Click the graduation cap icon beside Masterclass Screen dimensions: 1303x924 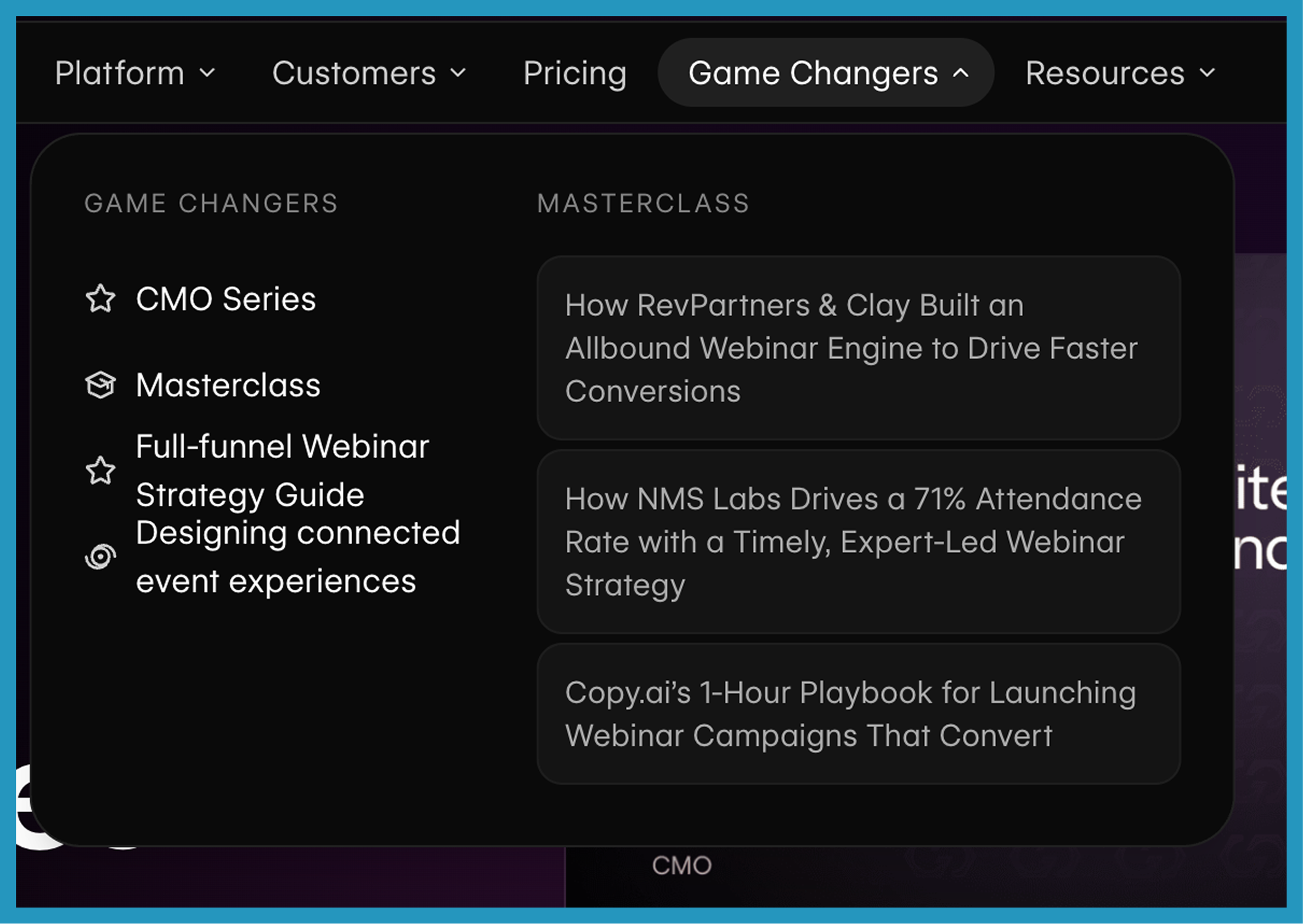(100, 385)
